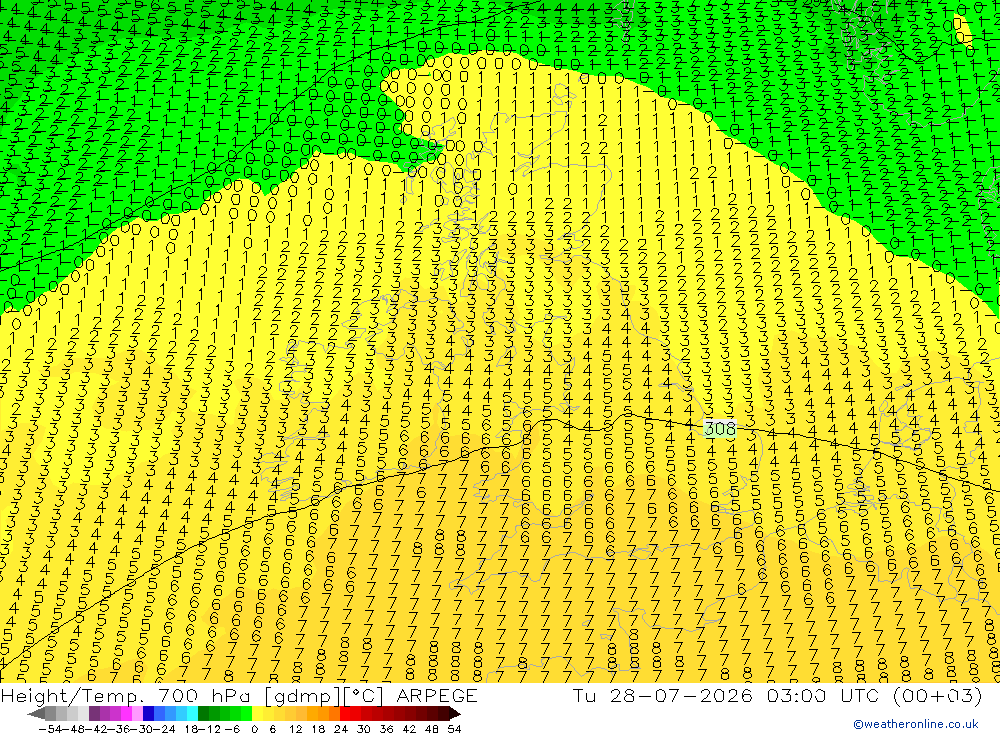Click the '54' legend scale value at the end
The width and height of the screenshot is (1000, 733).
(x=455, y=729)
